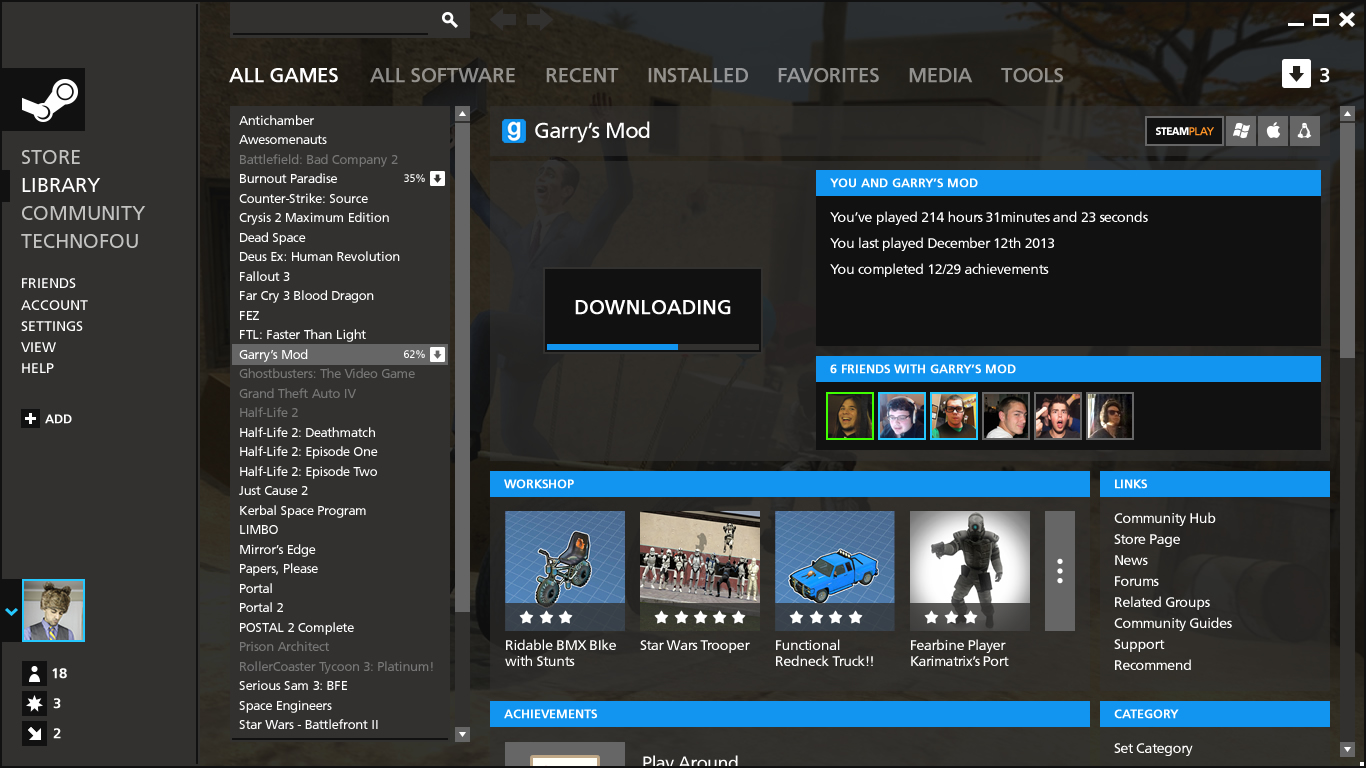The height and width of the screenshot is (768, 1366).
Task: Expand the chevron beside user avatar
Action: point(11,611)
